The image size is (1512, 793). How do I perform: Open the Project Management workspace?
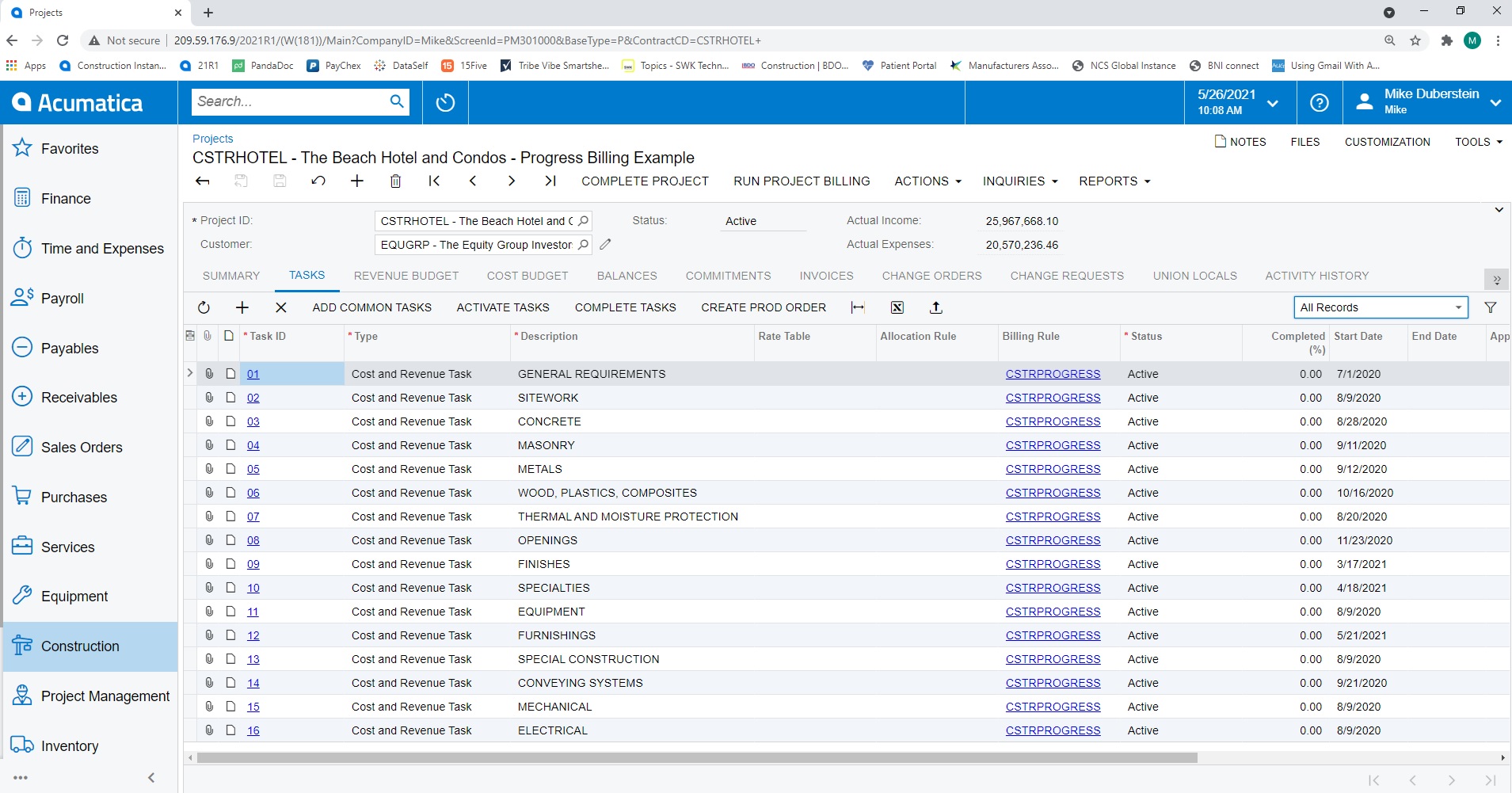click(90, 696)
